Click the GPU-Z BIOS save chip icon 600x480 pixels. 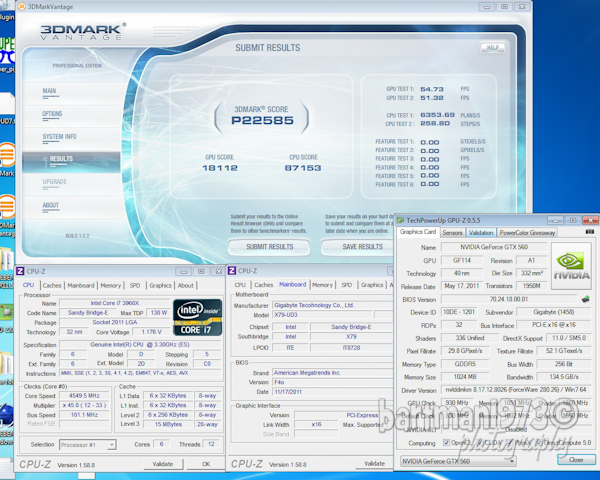pyautogui.click(x=583, y=298)
